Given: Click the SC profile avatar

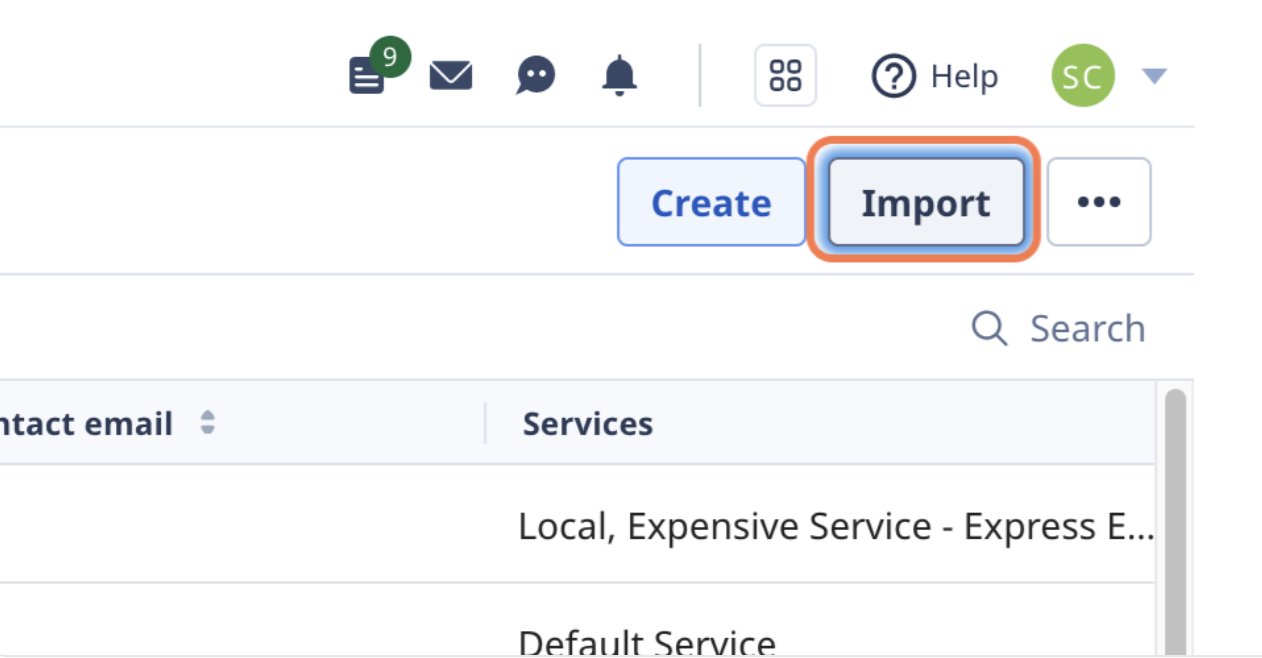Looking at the screenshot, I should tap(1085, 74).
